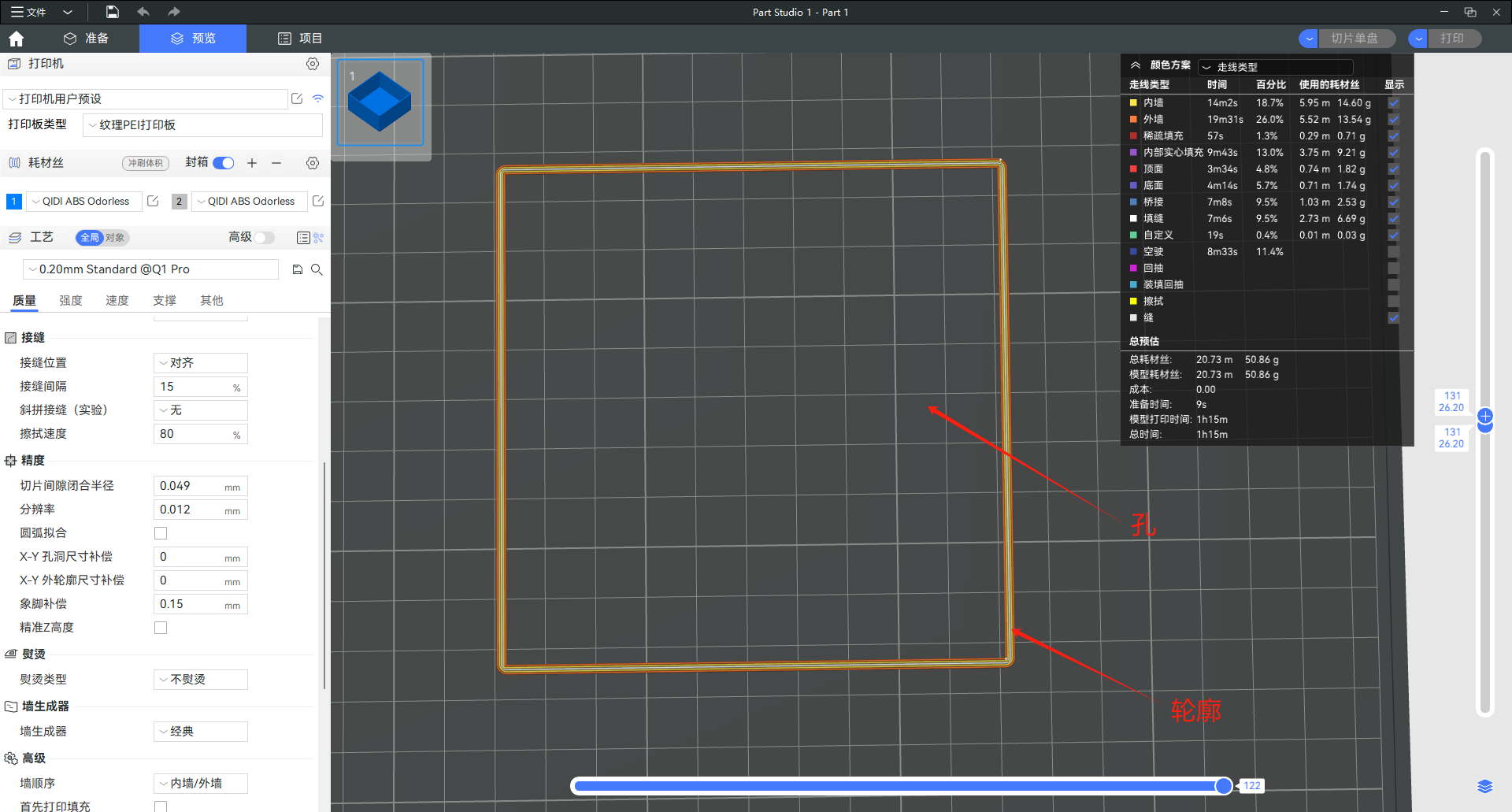
Task: Click the layers icon at bottom right
Action: [1484, 786]
